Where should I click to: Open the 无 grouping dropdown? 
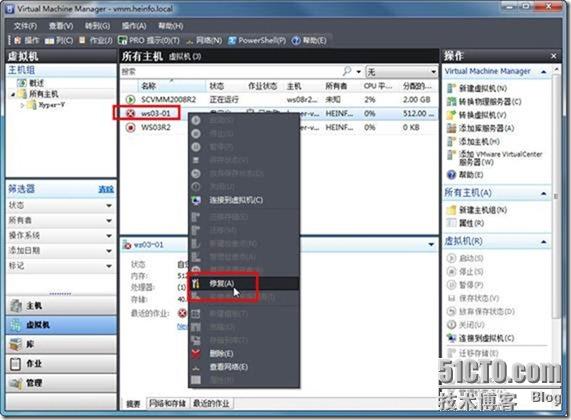[x=402, y=71]
